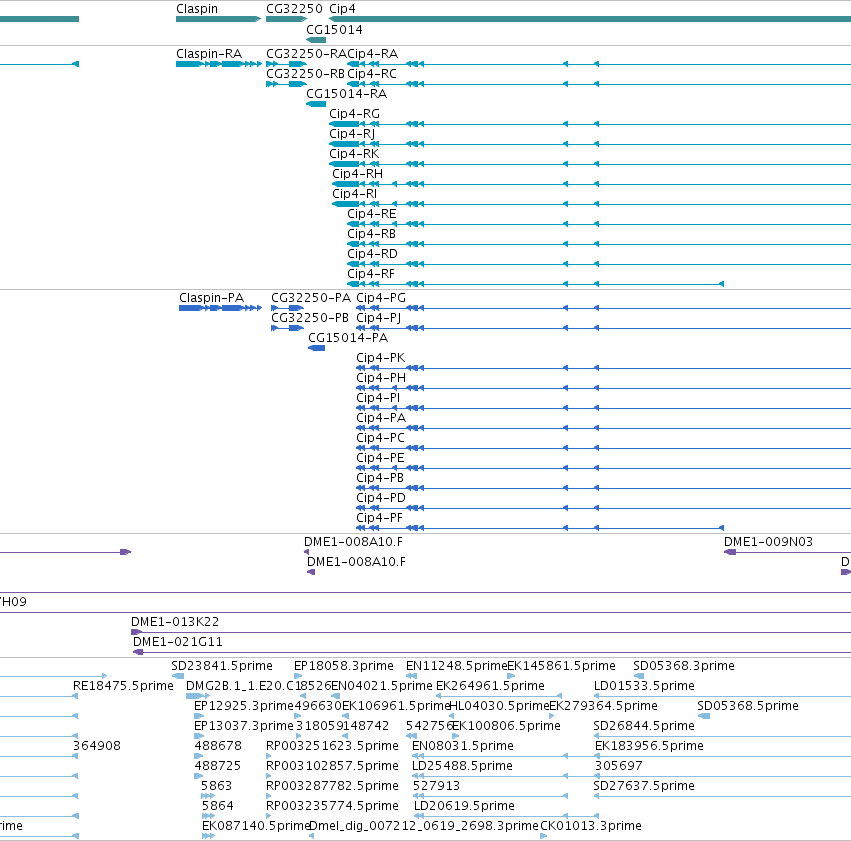Open the Cip4-RC transcript label

[x=372, y=74]
